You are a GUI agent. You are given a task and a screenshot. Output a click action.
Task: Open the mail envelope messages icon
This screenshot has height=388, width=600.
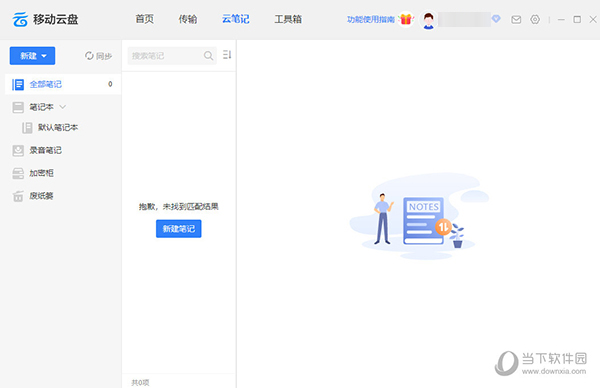[516, 19]
